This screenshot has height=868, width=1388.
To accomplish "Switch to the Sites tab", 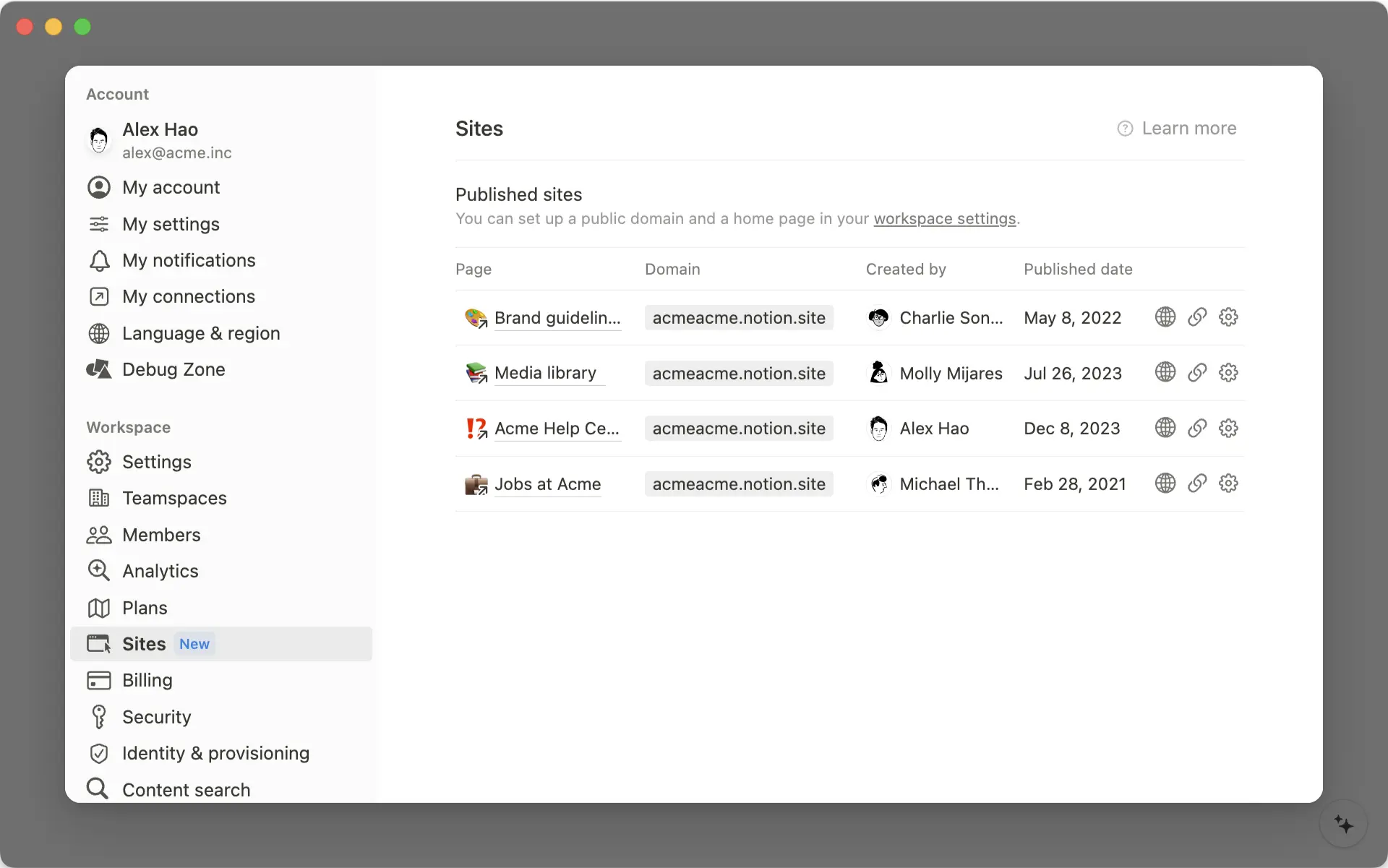I will pos(145,644).
